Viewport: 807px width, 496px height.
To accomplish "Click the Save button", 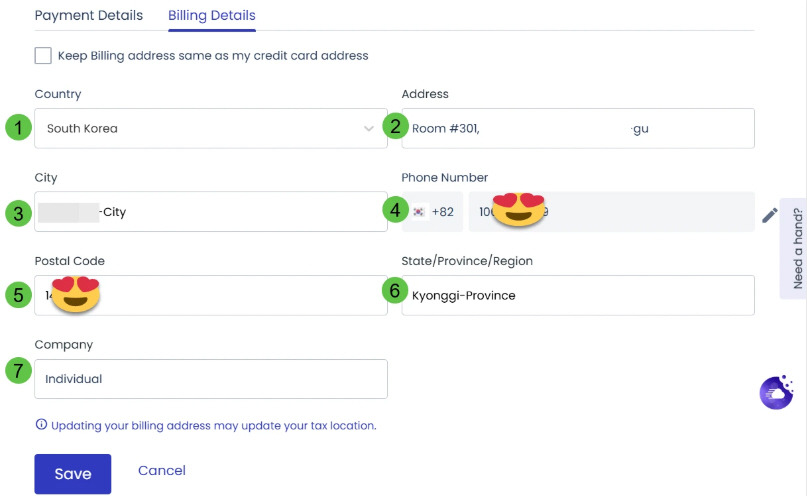I will [73, 474].
